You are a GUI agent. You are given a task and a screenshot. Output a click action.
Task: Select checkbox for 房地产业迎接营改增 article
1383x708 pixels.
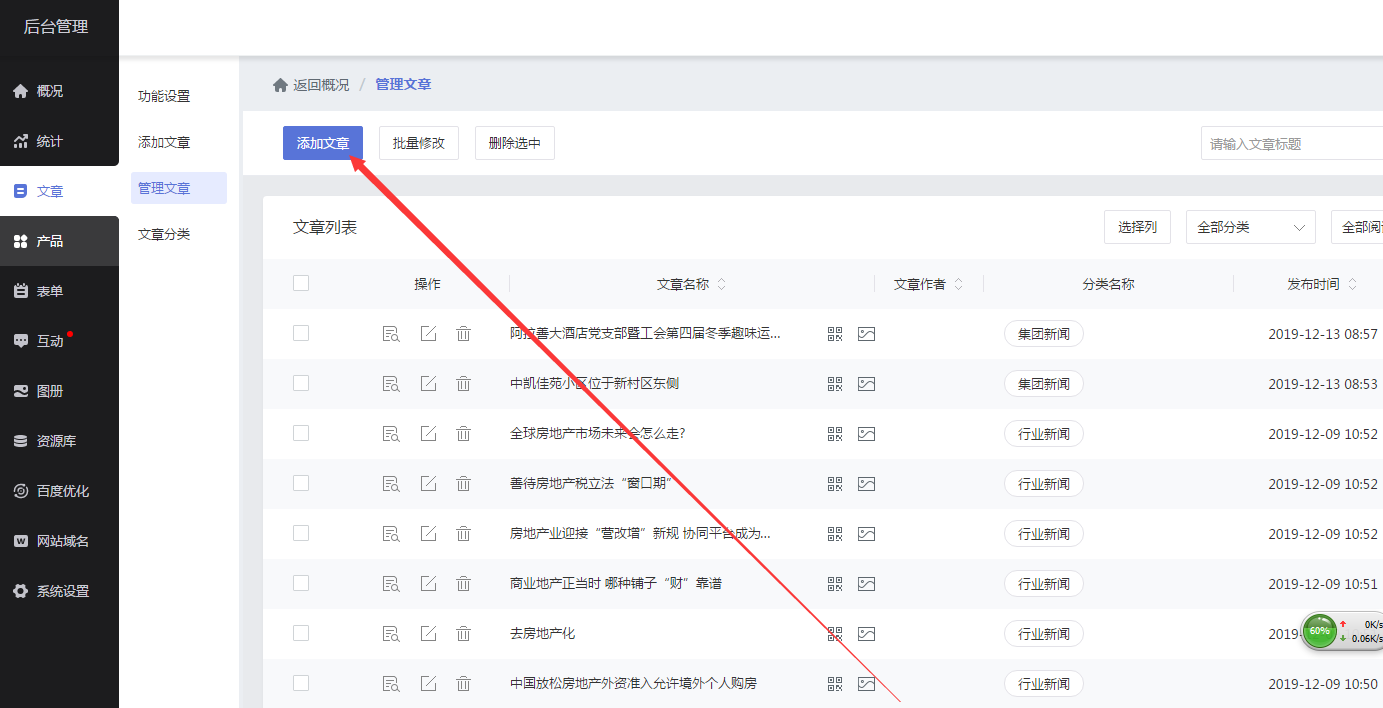301,534
